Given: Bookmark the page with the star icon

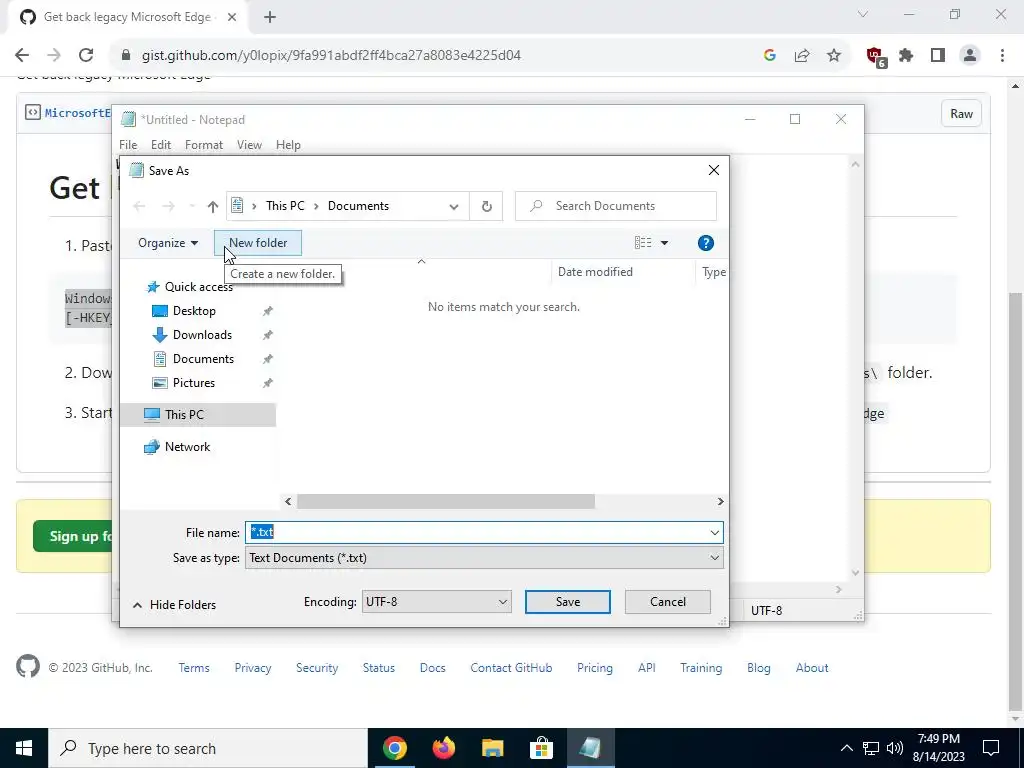Looking at the screenshot, I should pyautogui.click(x=834, y=56).
